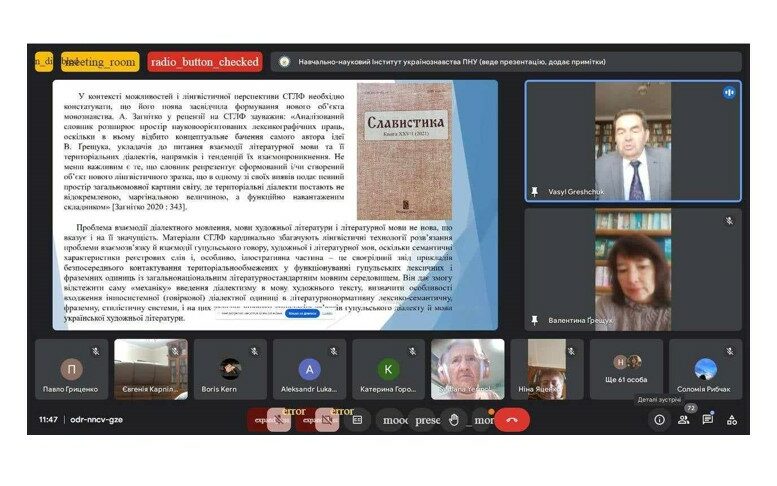Show the participants list with 72 badge

coord(684,420)
